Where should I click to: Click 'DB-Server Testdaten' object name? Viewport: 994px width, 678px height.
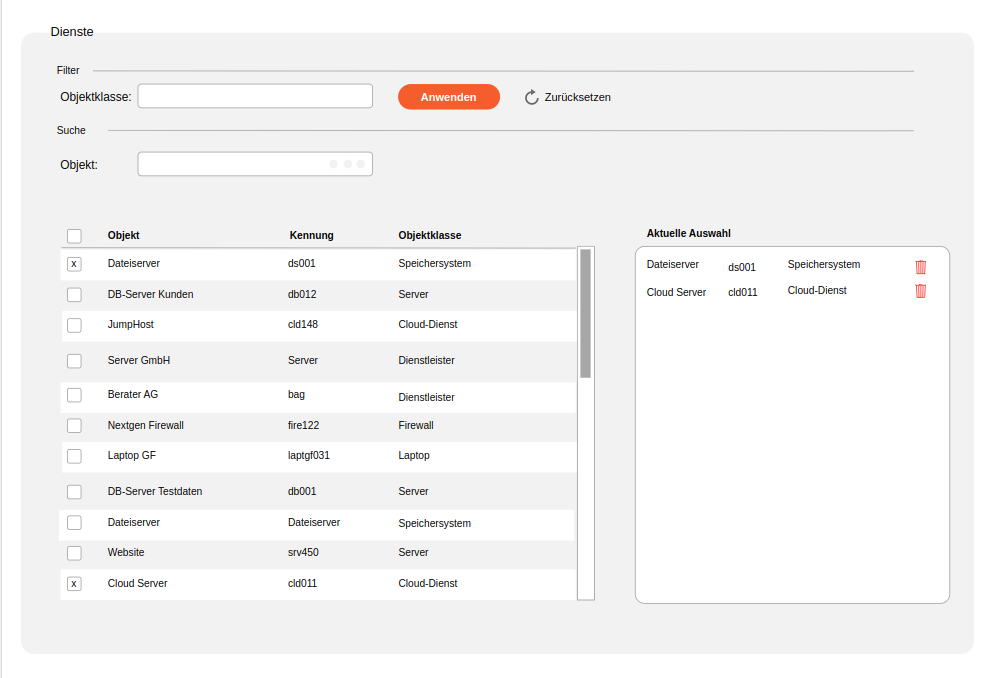155,491
